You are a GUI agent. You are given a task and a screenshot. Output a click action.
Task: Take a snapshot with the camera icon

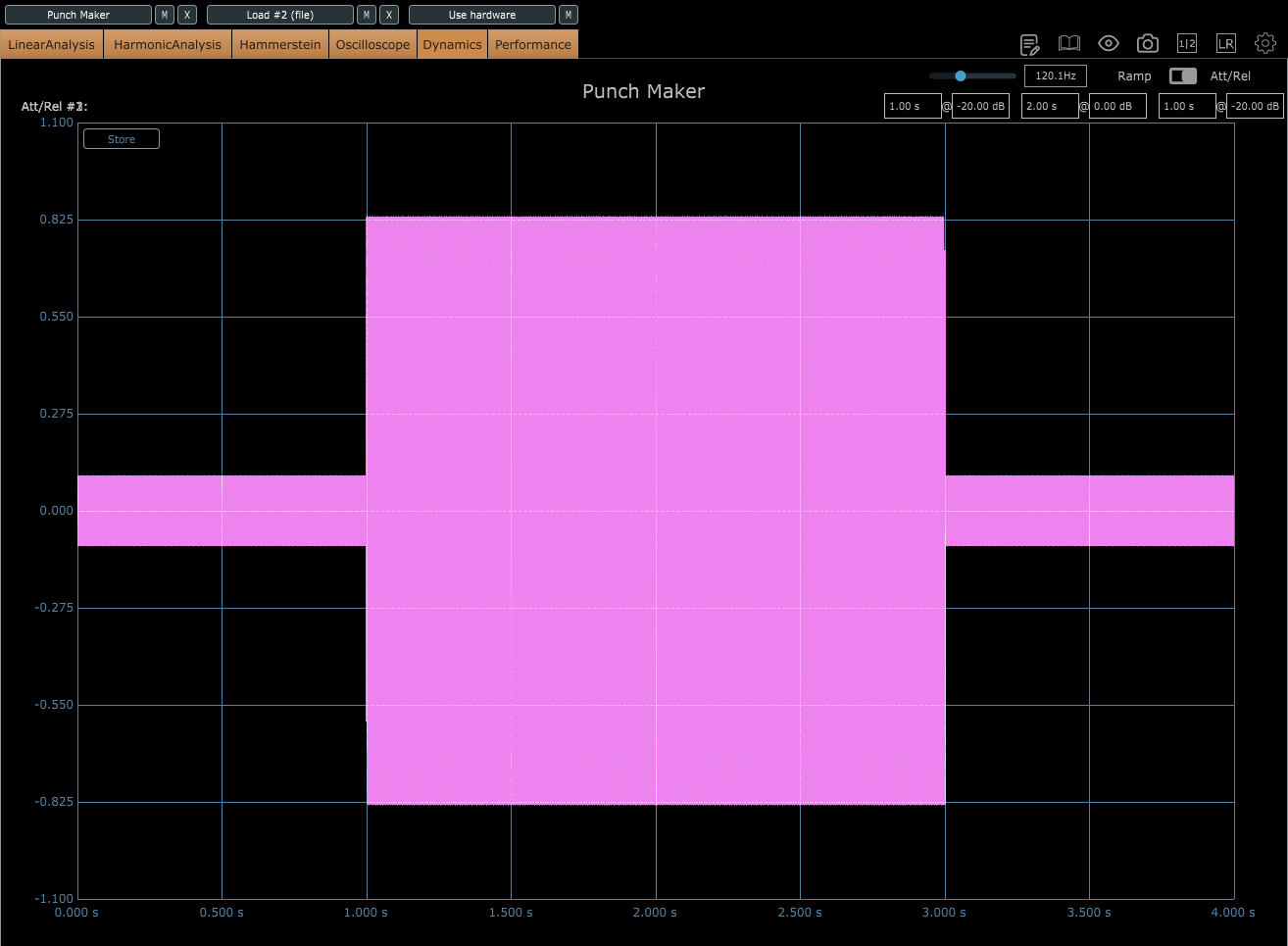(x=1147, y=44)
